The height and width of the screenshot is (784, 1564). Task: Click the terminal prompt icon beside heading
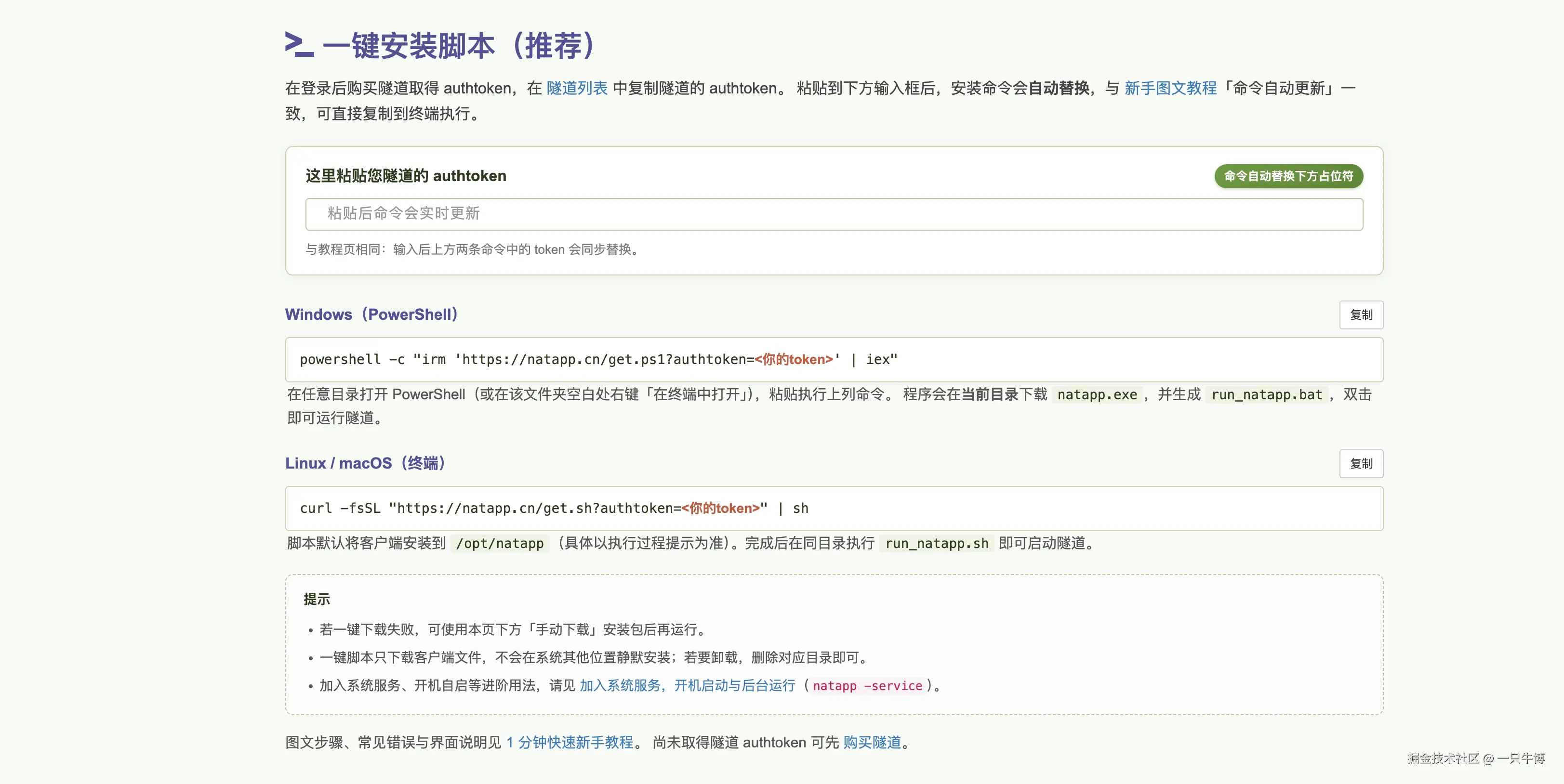pyautogui.click(x=299, y=44)
